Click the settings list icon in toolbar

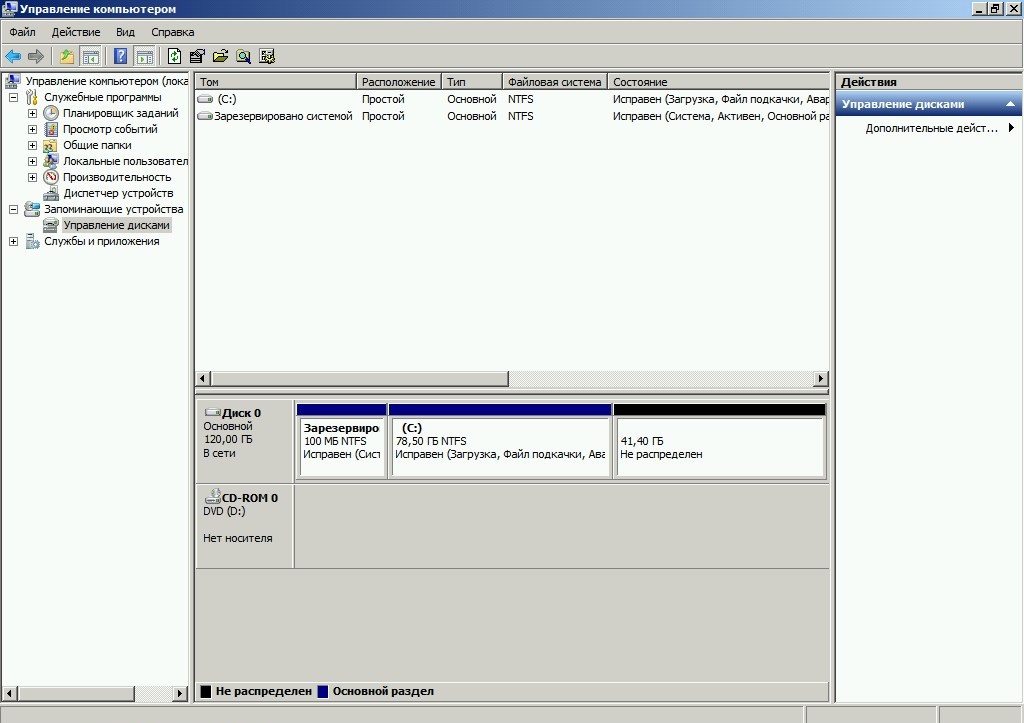[267, 56]
